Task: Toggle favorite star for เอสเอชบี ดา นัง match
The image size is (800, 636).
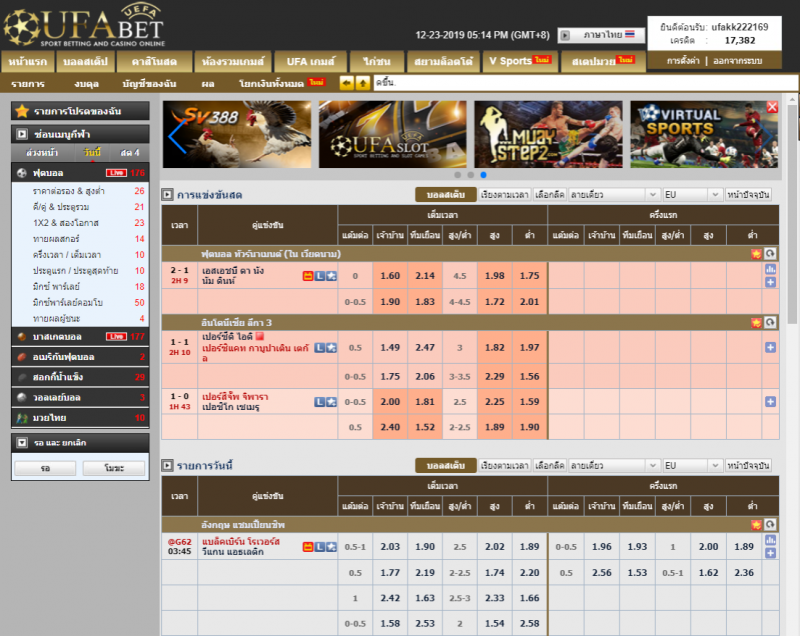Action: [x=332, y=276]
